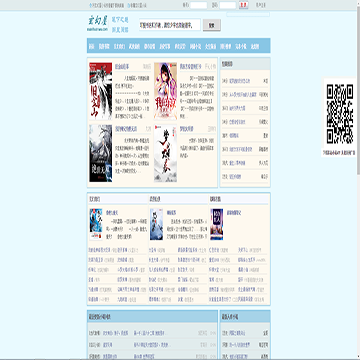The height and width of the screenshot is (360, 360).
Task: Click the QR code image on the right
Action: (x=340, y=114)
